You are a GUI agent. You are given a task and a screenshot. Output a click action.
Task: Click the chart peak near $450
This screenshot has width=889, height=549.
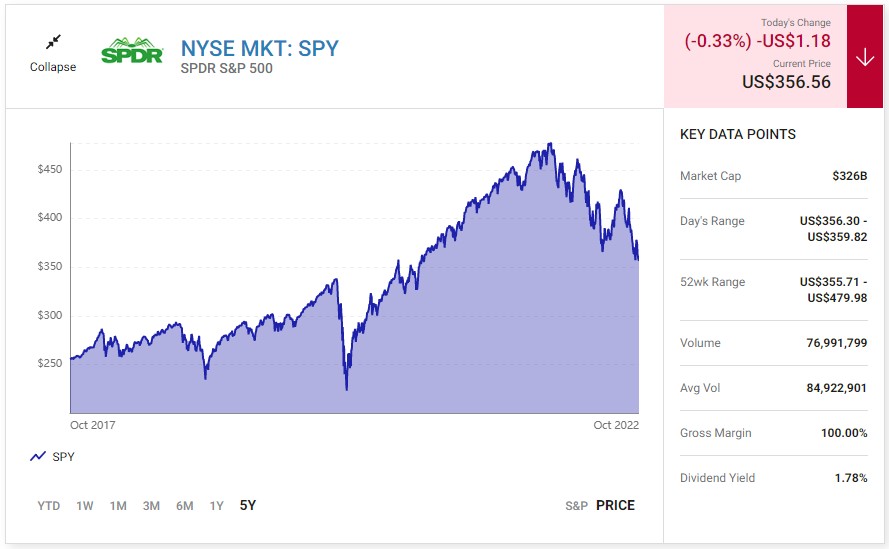pyautogui.click(x=549, y=144)
